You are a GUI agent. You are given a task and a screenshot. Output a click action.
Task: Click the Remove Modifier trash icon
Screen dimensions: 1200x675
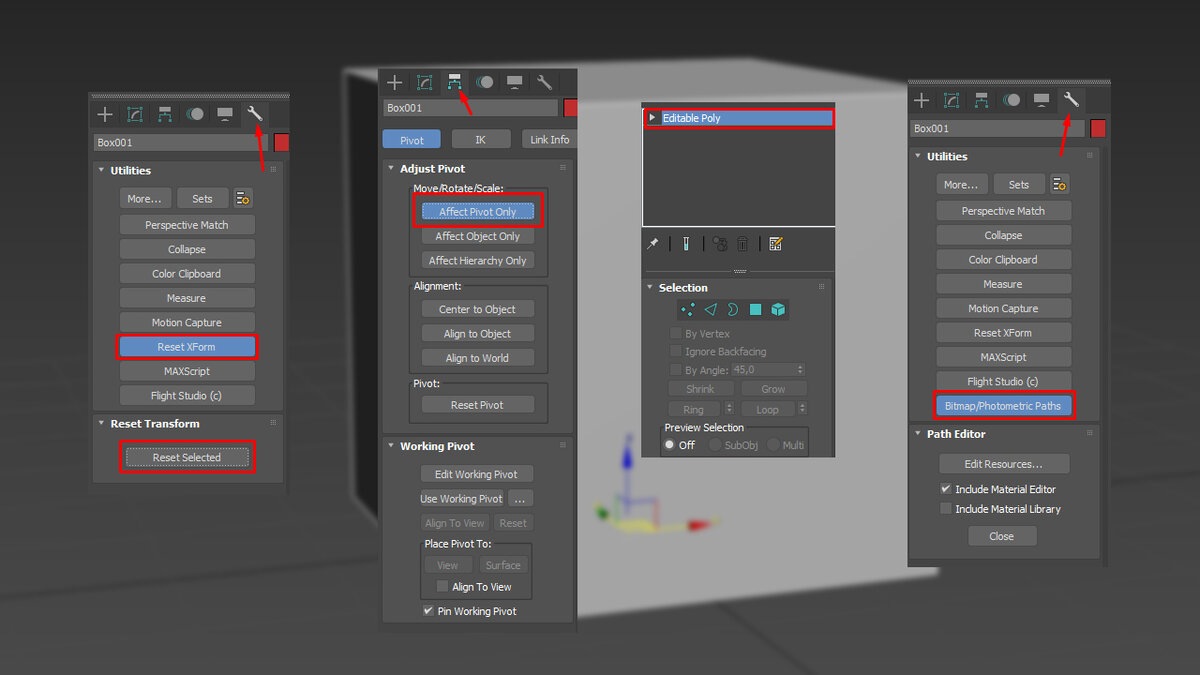coord(740,243)
